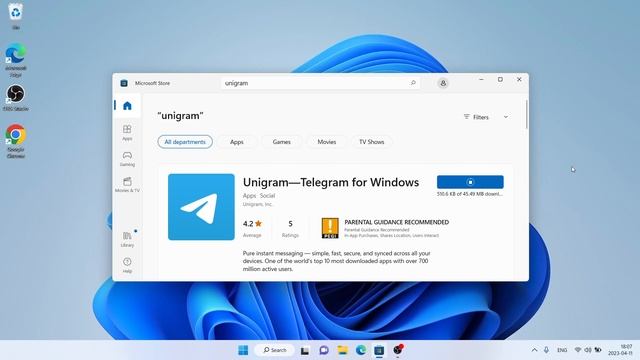This screenshot has width=640, height=360.
Task: Open the volume speaker tray icon
Action: [x=588, y=350]
